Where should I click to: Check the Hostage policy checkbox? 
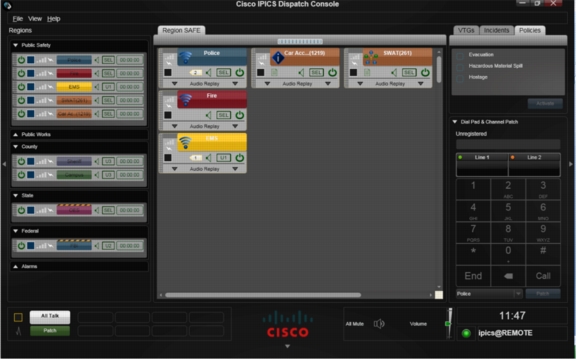pos(461,79)
